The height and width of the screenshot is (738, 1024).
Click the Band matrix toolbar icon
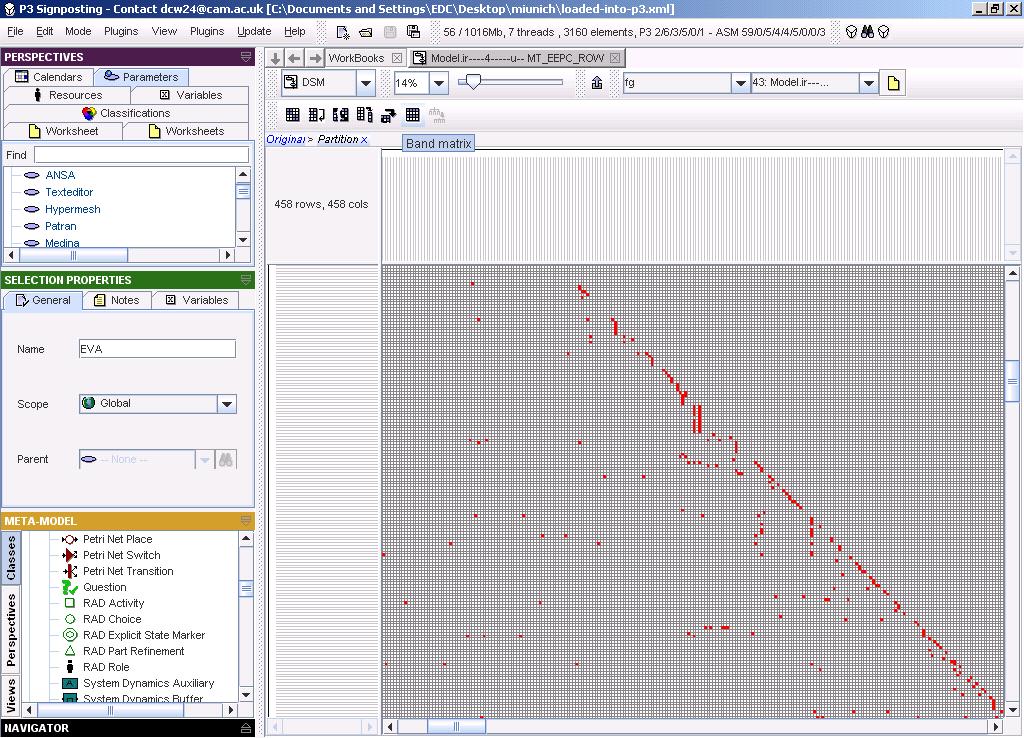pos(412,115)
